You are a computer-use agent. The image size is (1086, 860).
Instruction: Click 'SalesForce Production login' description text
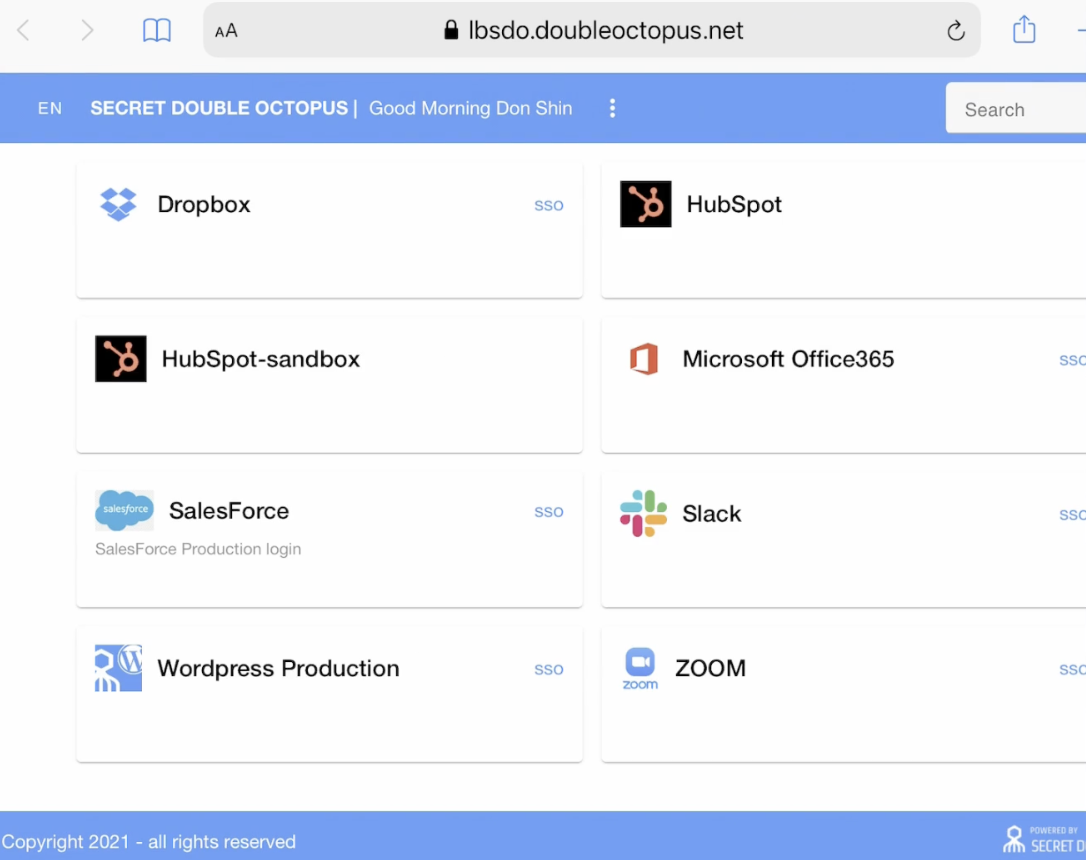click(198, 549)
